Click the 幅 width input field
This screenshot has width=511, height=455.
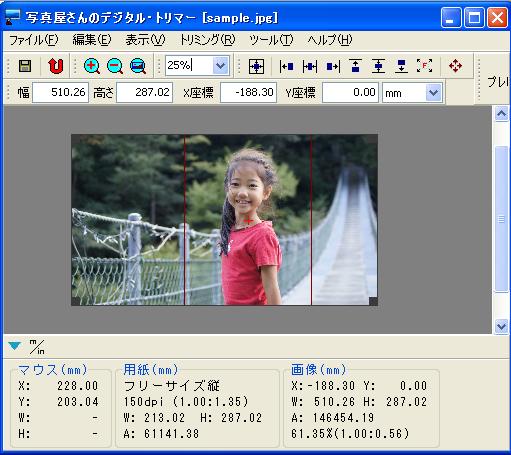pos(60,92)
